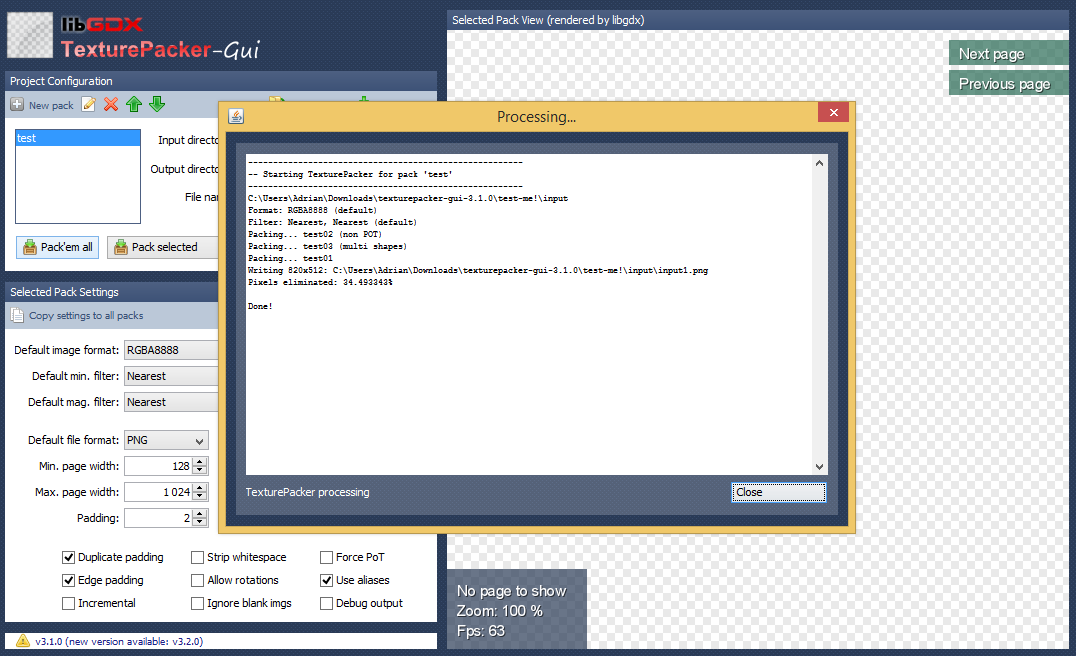The width and height of the screenshot is (1076, 656).
Task: Click the Max. page width input field
Action: coord(159,492)
